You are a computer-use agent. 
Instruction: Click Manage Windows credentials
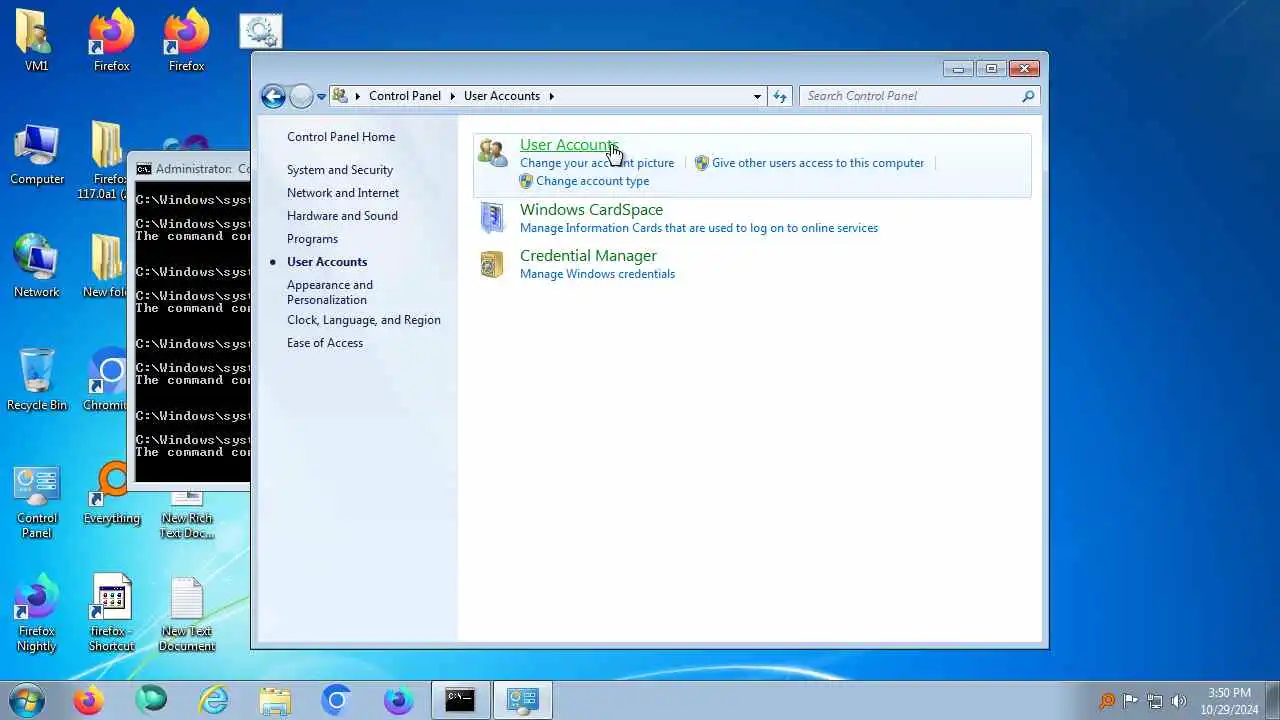coord(597,274)
